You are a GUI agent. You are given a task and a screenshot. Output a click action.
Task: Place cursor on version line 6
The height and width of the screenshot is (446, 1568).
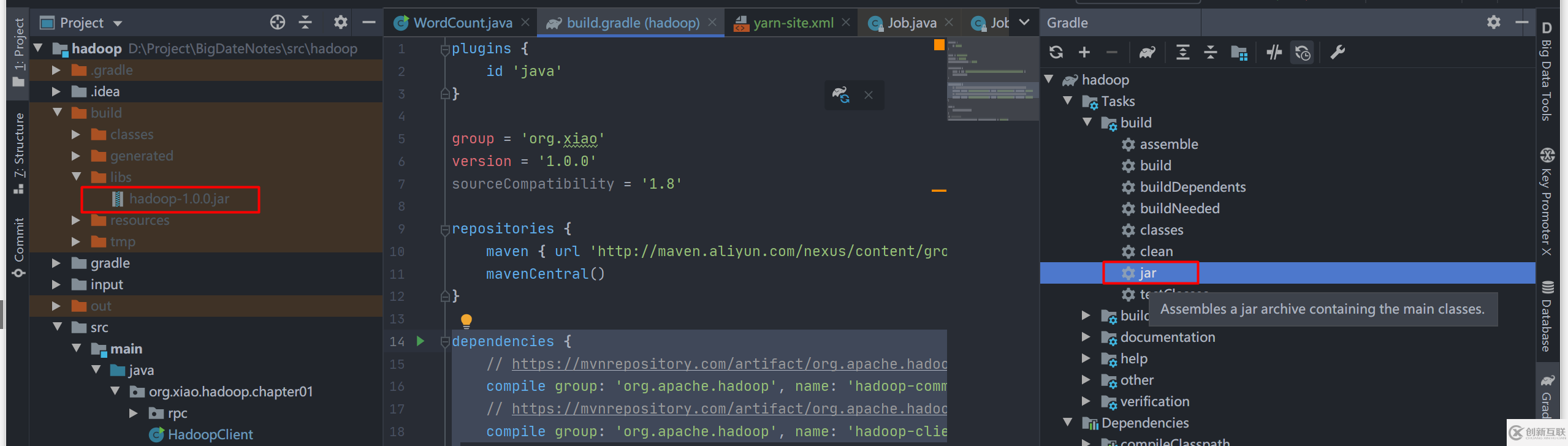click(x=525, y=161)
